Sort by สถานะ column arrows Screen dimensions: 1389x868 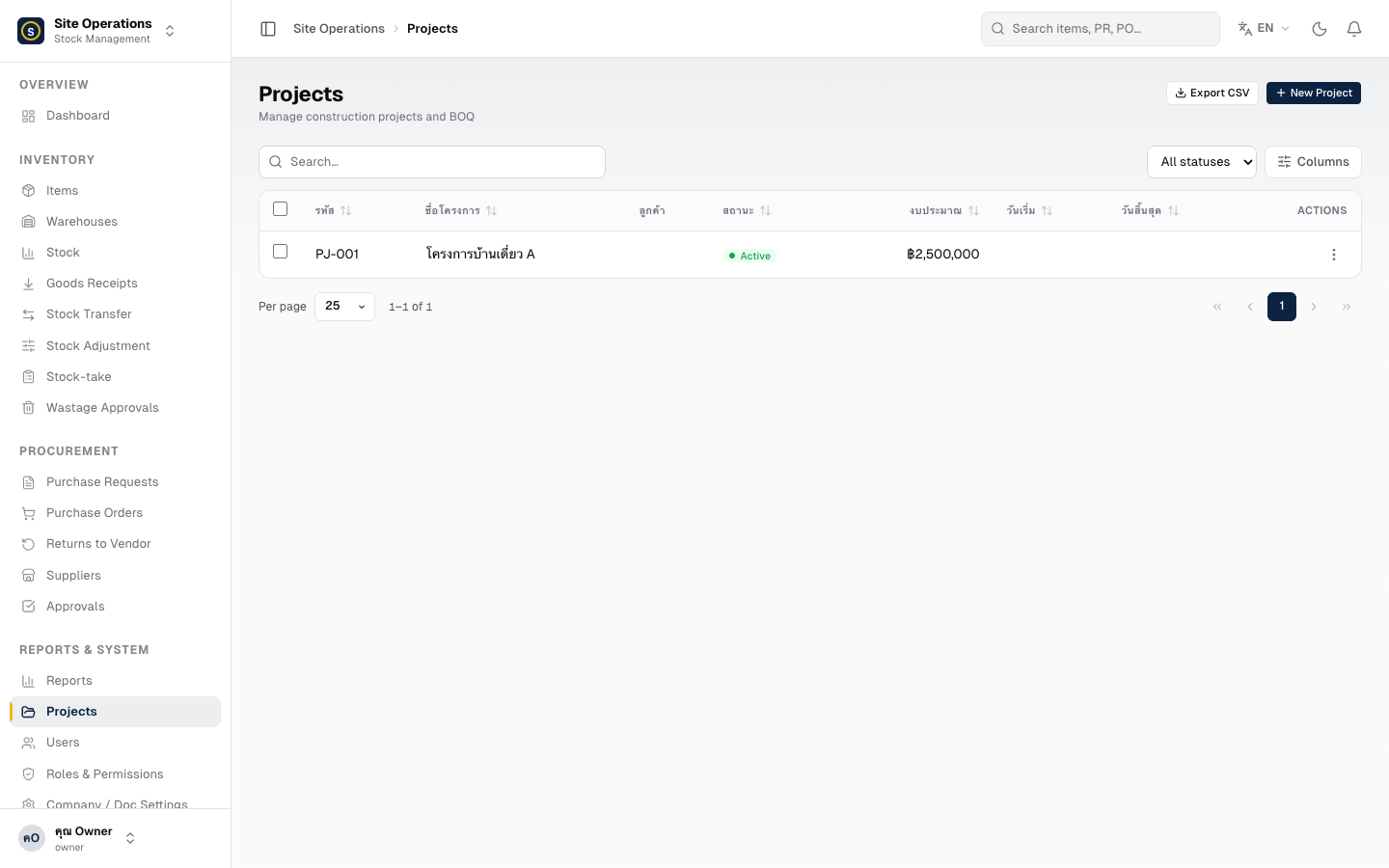[766, 210]
